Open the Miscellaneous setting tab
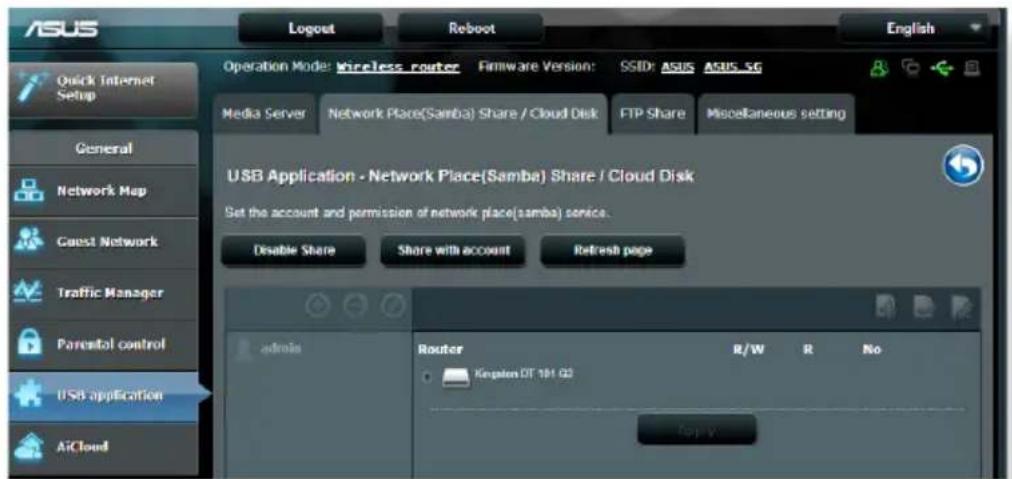1012x479 pixels. pyautogui.click(x=776, y=114)
